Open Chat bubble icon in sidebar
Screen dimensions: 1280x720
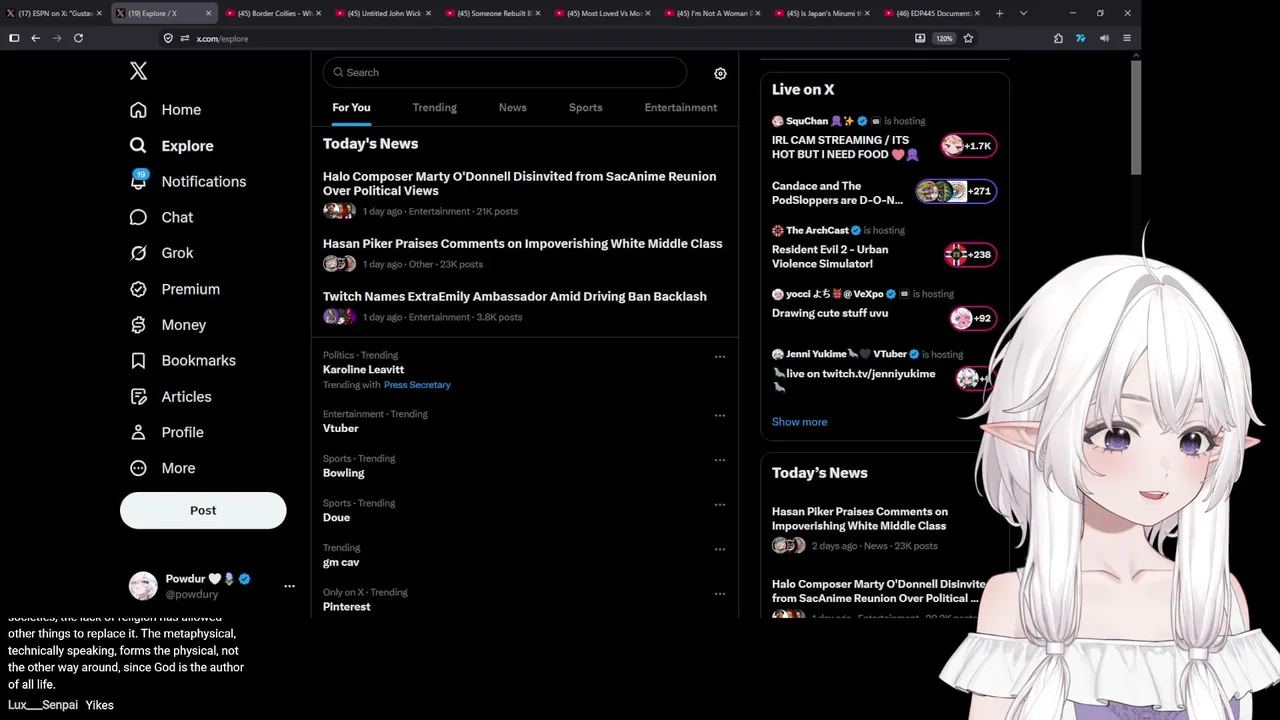click(138, 217)
